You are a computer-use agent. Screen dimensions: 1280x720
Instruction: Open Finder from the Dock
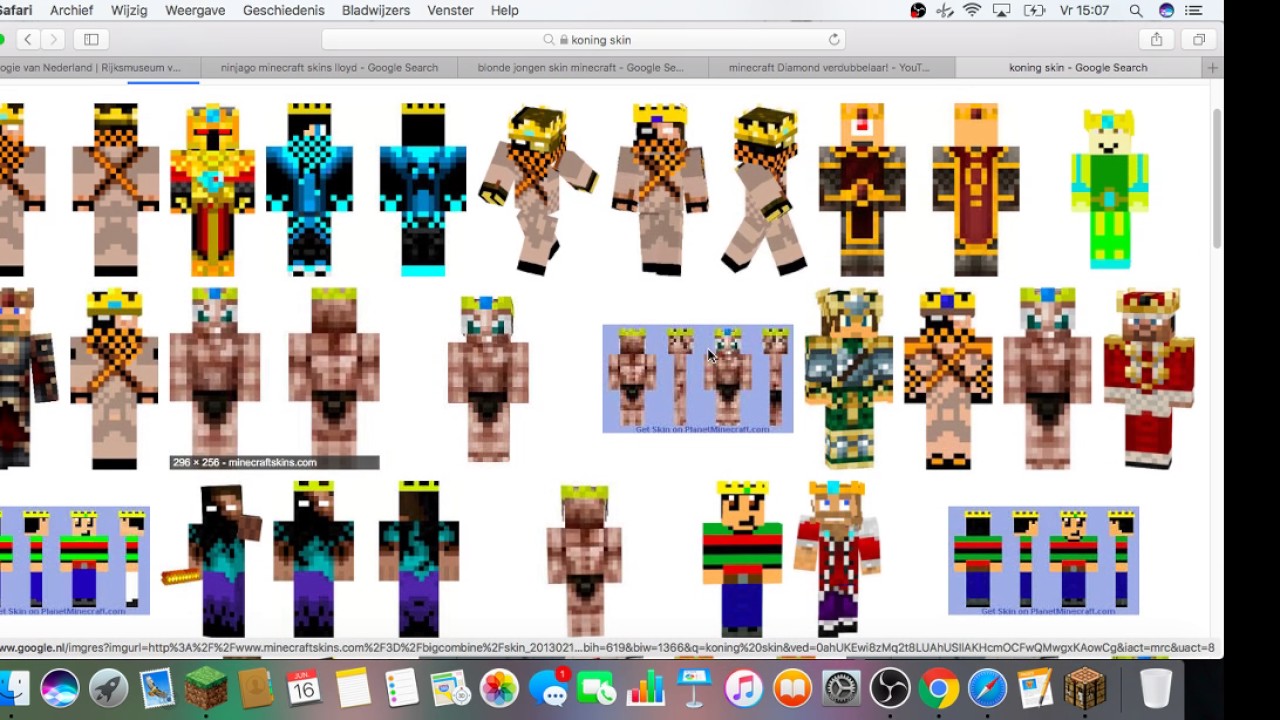(x=12, y=688)
